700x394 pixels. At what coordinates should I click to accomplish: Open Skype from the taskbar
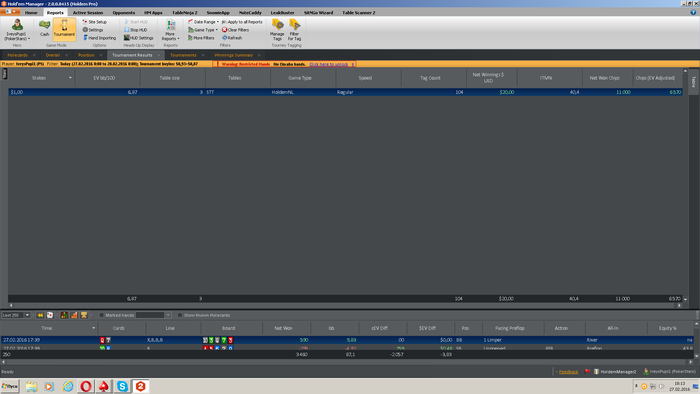122,386
